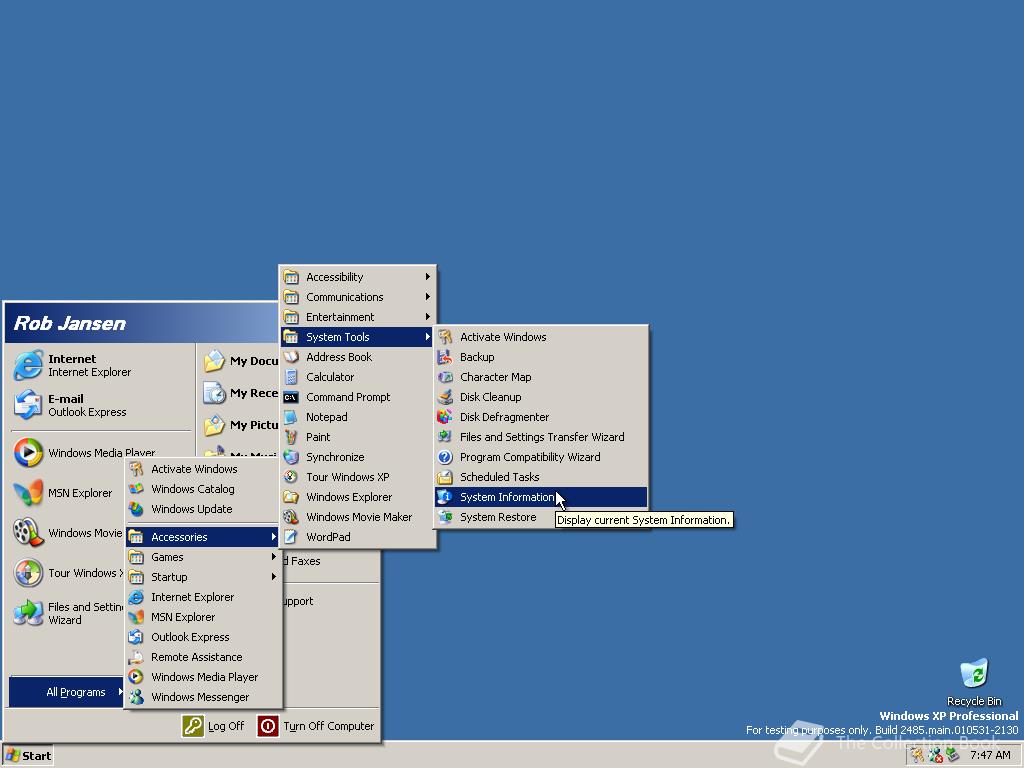Click the Backup icon in System Tools

pyautogui.click(x=445, y=357)
